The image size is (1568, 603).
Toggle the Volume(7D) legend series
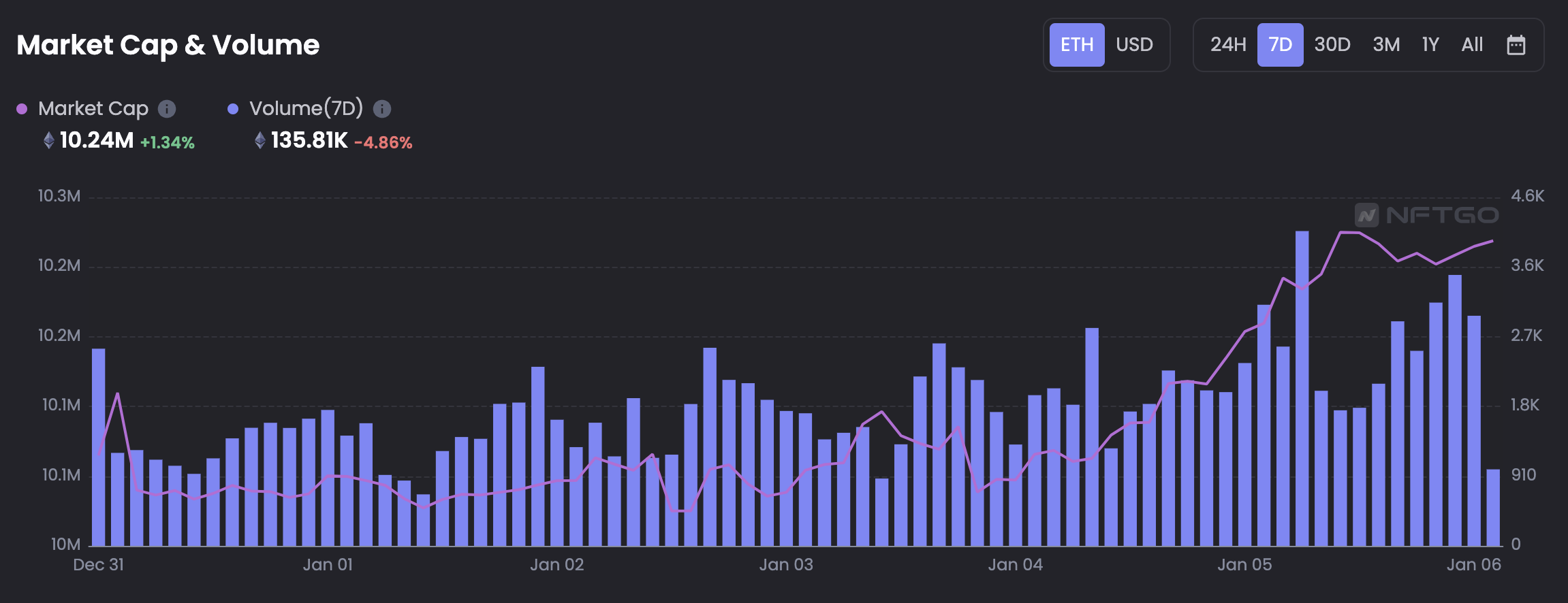(x=306, y=109)
